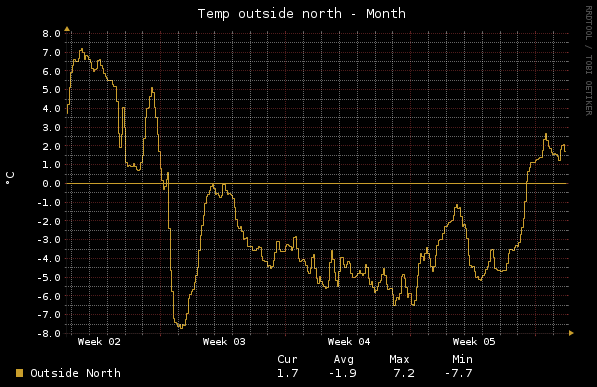Click the 0.0 y-axis tick label
Screen dimensions: 597x387
pyautogui.click(x=51, y=184)
